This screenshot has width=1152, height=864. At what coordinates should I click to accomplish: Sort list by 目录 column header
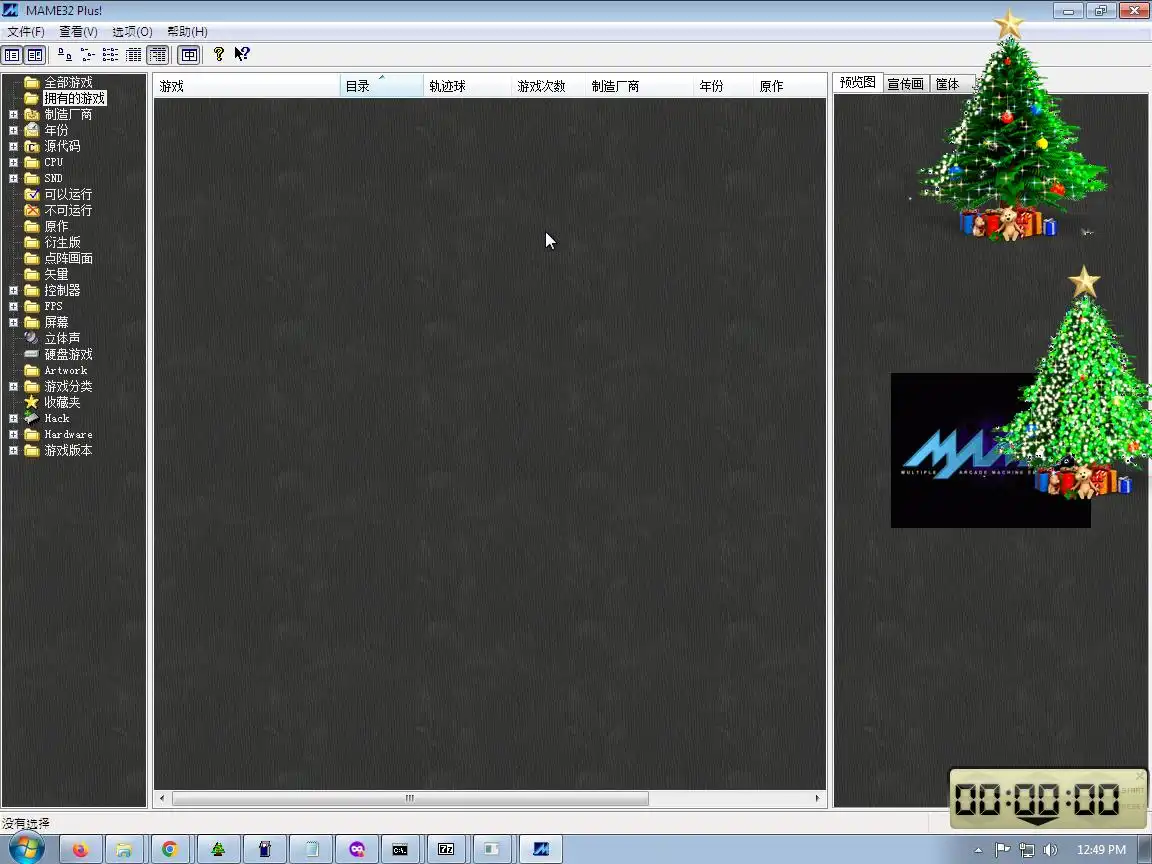coord(382,86)
